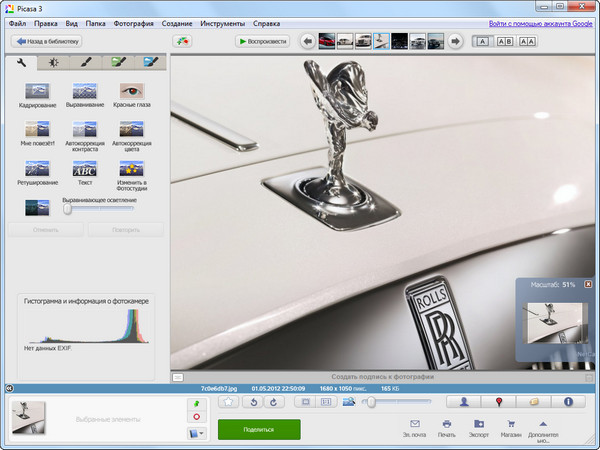This screenshot has width=600, height=450.
Task: Collapse the caption bar with the minus button
Action: (x=177, y=377)
